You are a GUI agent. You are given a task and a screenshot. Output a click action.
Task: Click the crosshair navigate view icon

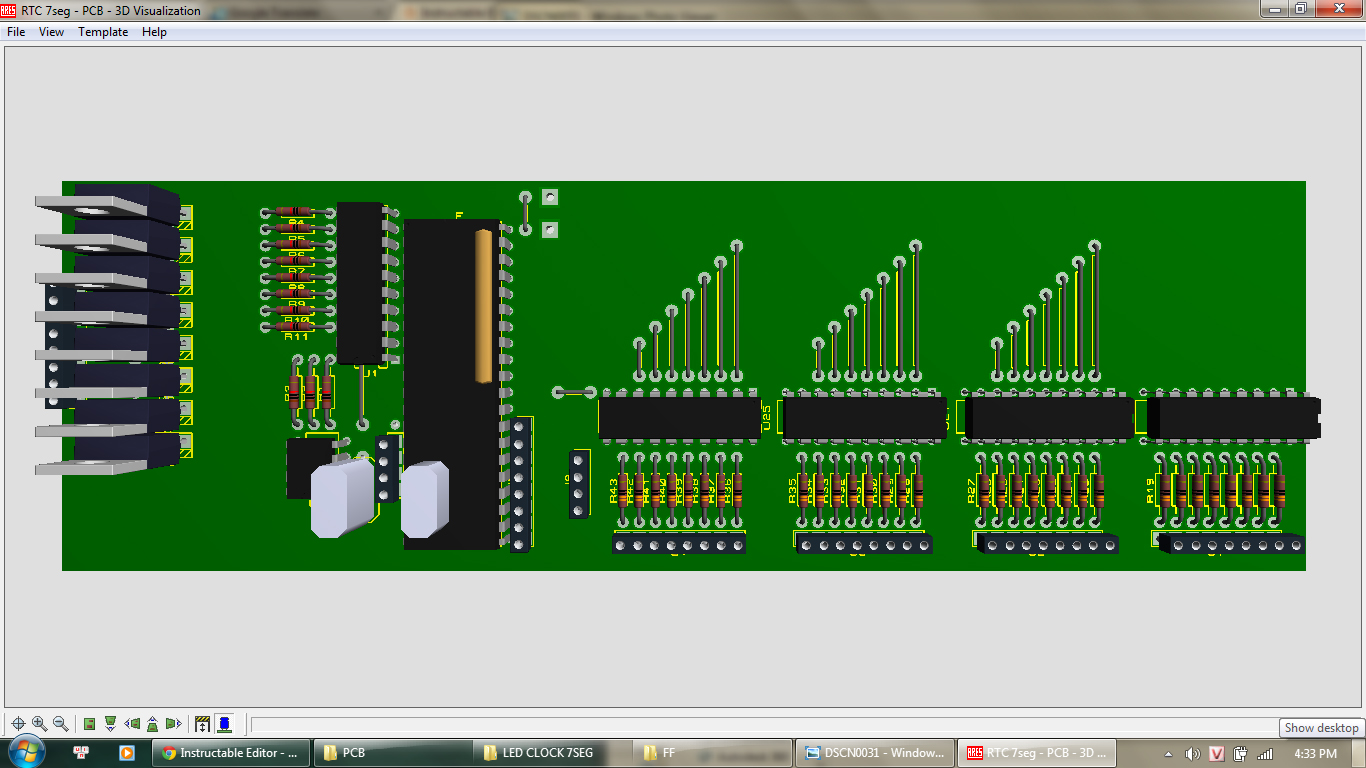pyautogui.click(x=18, y=723)
